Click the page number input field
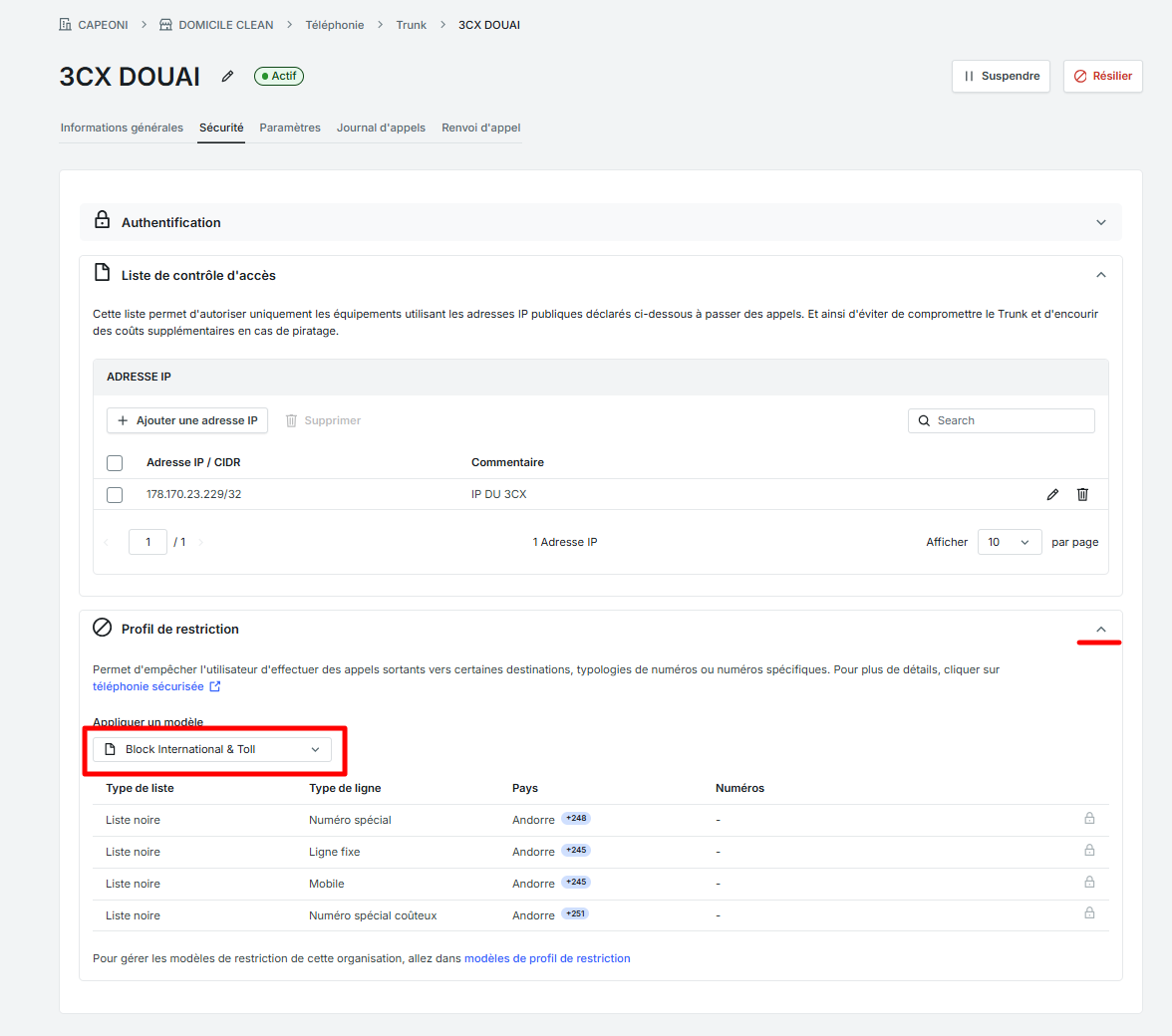This screenshot has width=1172, height=1036. click(x=147, y=542)
